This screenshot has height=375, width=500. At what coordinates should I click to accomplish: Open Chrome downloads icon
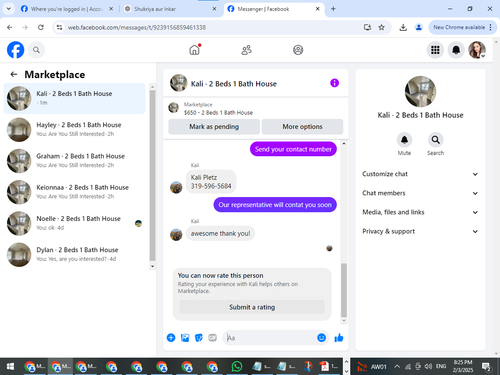(x=403, y=27)
